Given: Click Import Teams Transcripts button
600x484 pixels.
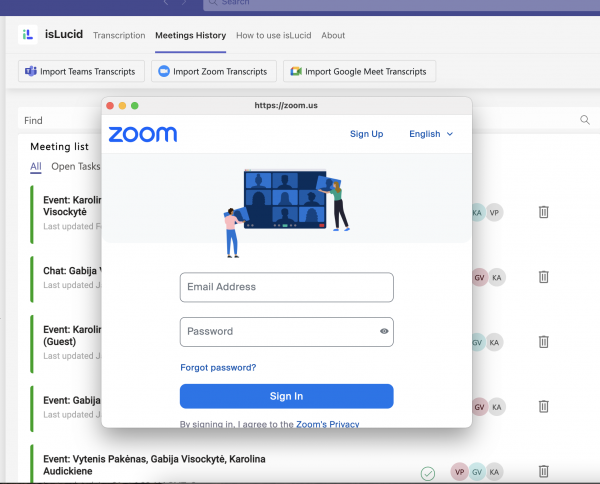Looking at the screenshot, I should click(x=81, y=71).
